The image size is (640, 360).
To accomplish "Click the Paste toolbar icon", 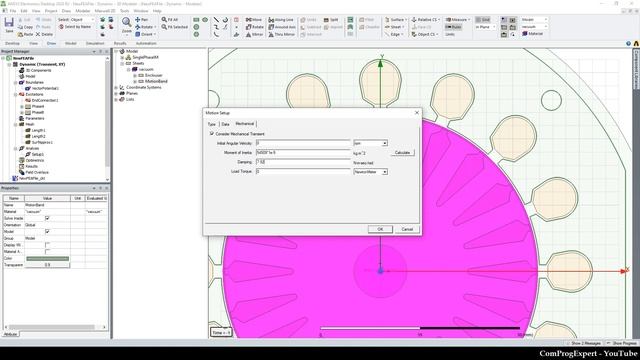I will pyautogui.click(x=26, y=34).
